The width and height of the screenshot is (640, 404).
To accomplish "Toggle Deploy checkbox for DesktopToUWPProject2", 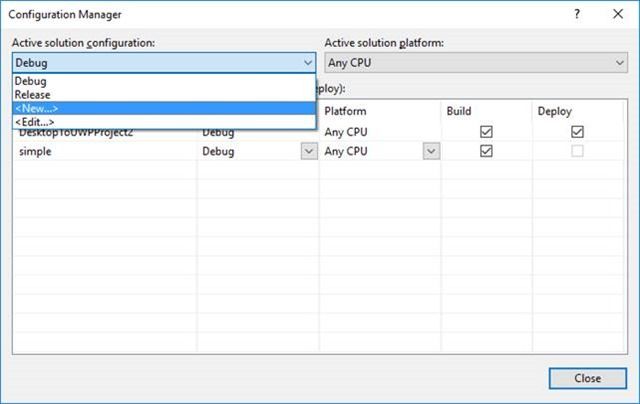I will click(x=578, y=132).
